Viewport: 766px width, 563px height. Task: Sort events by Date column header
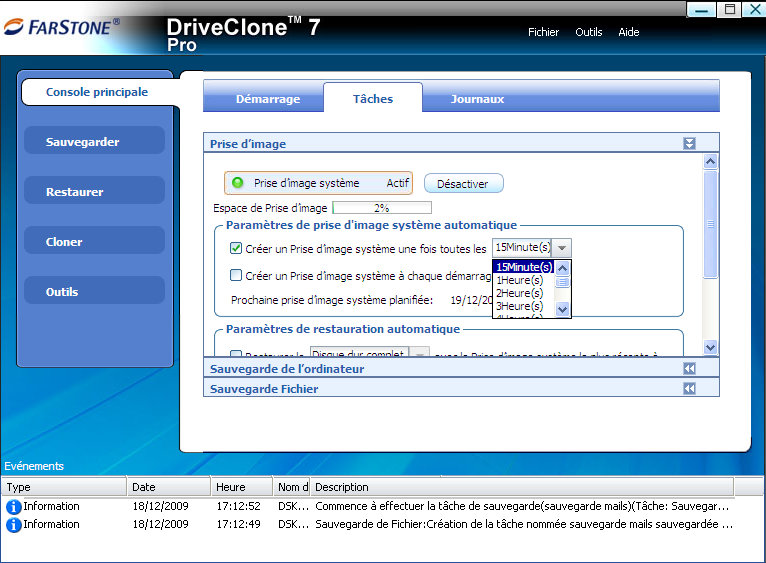(169, 487)
